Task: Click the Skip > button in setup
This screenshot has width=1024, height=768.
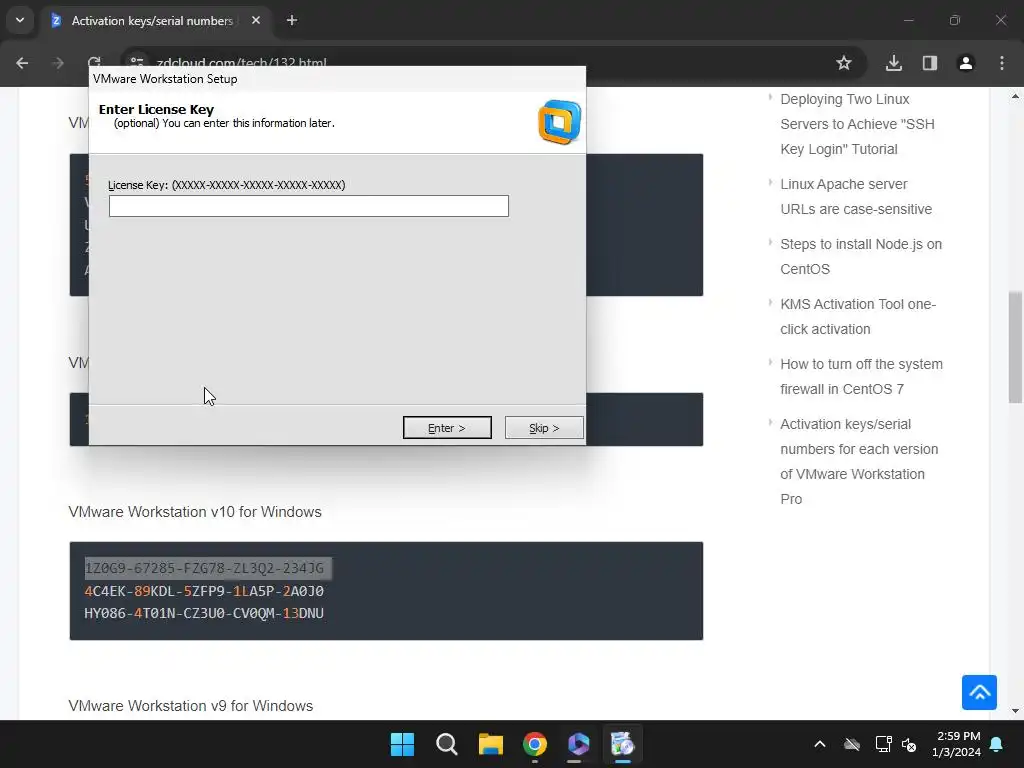Action: click(x=544, y=428)
